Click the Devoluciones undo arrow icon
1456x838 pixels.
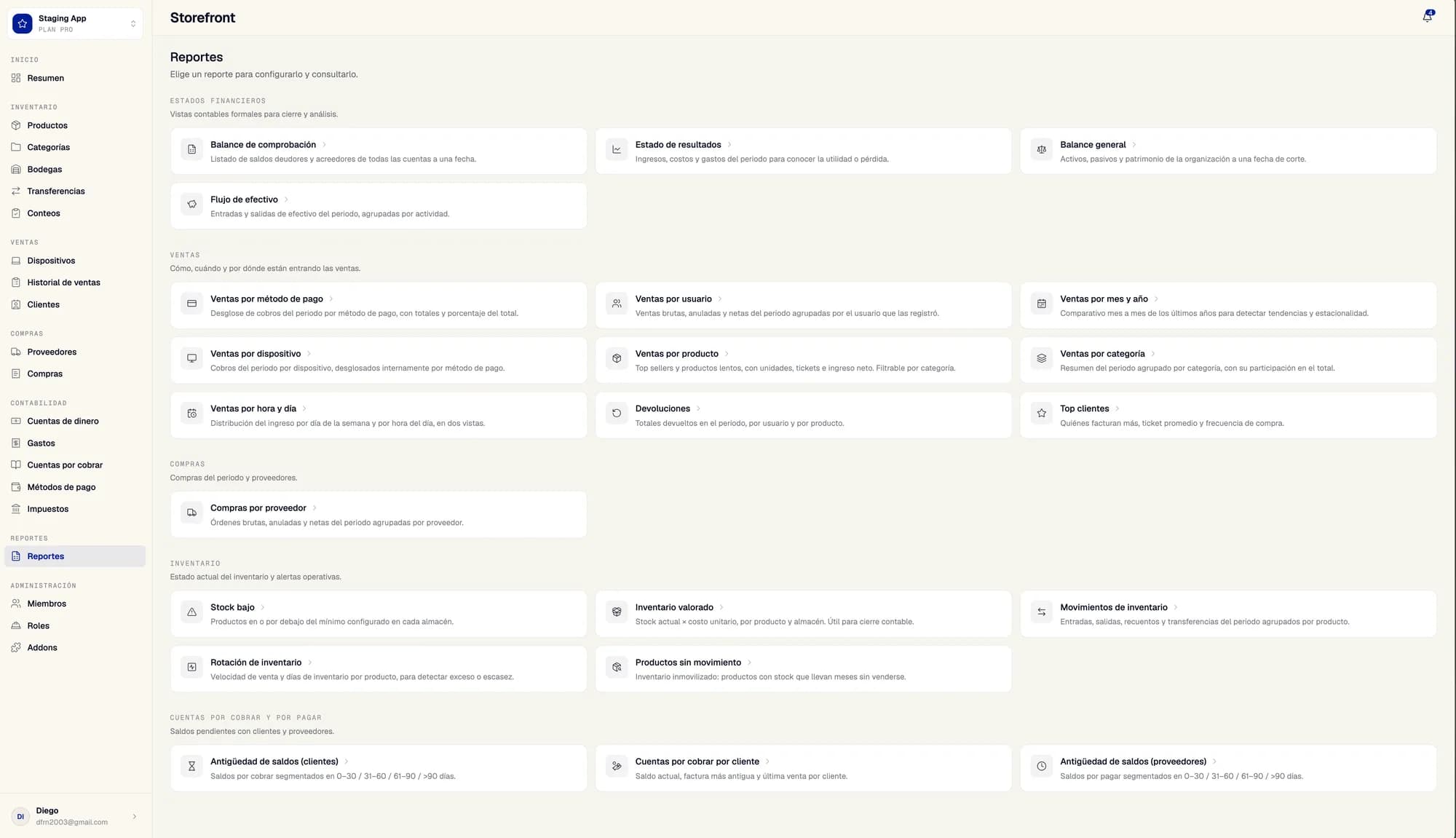pyautogui.click(x=617, y=413)
